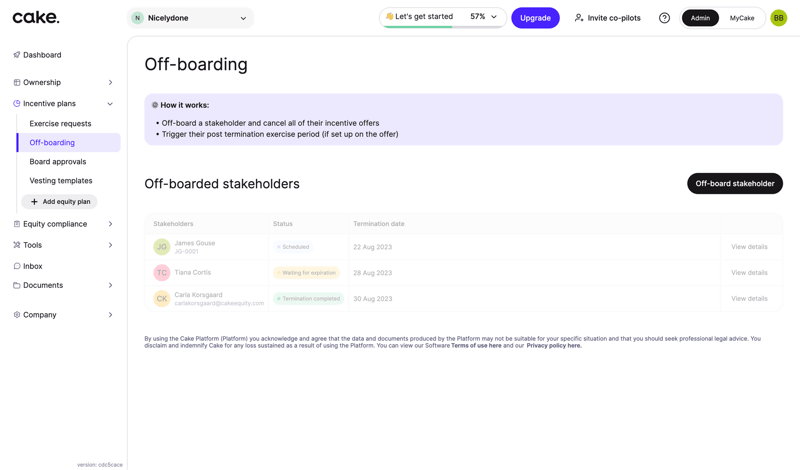View details for Carla Korsgaard

click(749, 299)
